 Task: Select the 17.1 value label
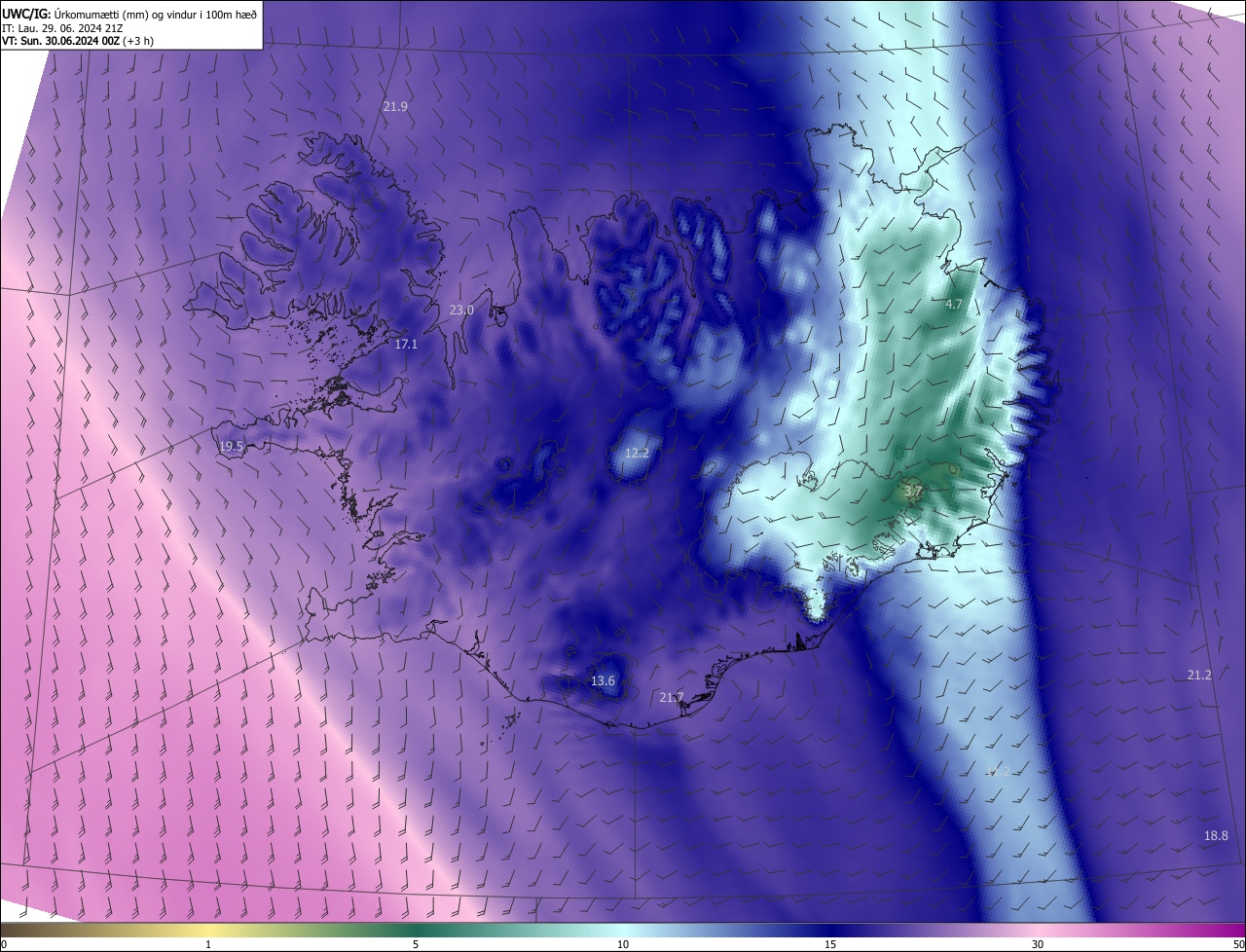coord(406,344)
